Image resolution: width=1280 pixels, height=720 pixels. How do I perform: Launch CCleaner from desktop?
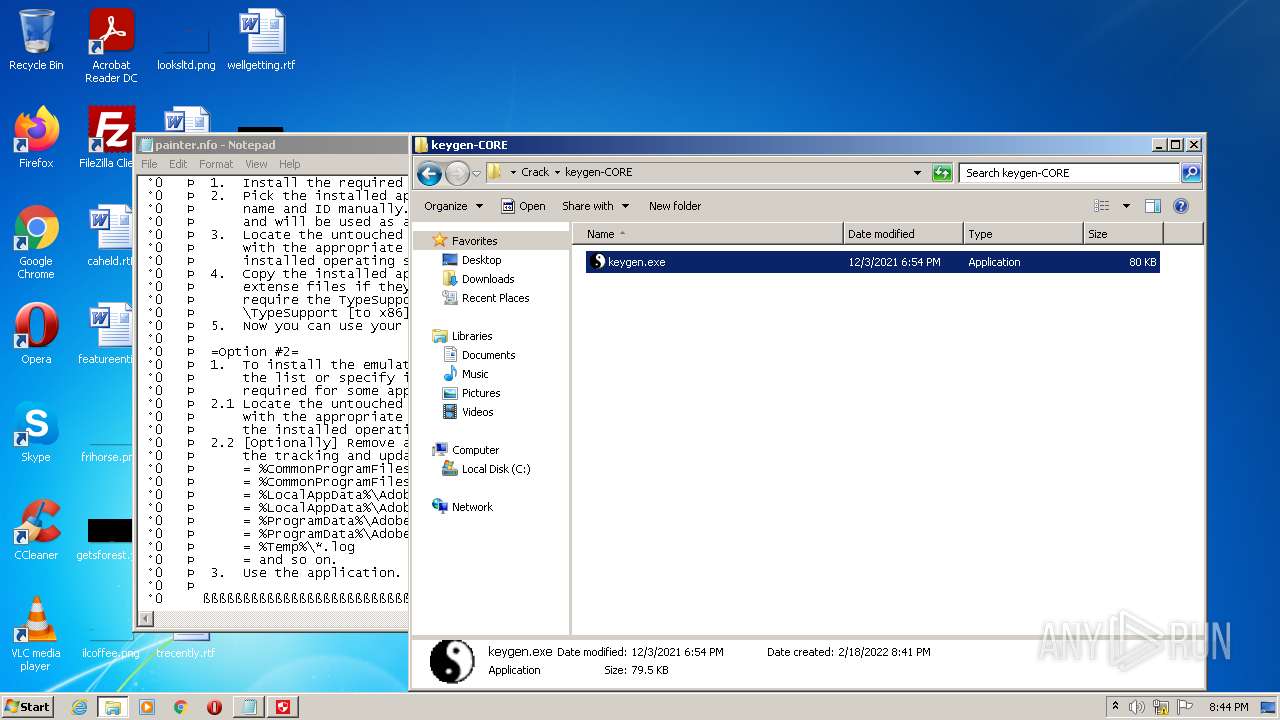click(x=36, y=530)
